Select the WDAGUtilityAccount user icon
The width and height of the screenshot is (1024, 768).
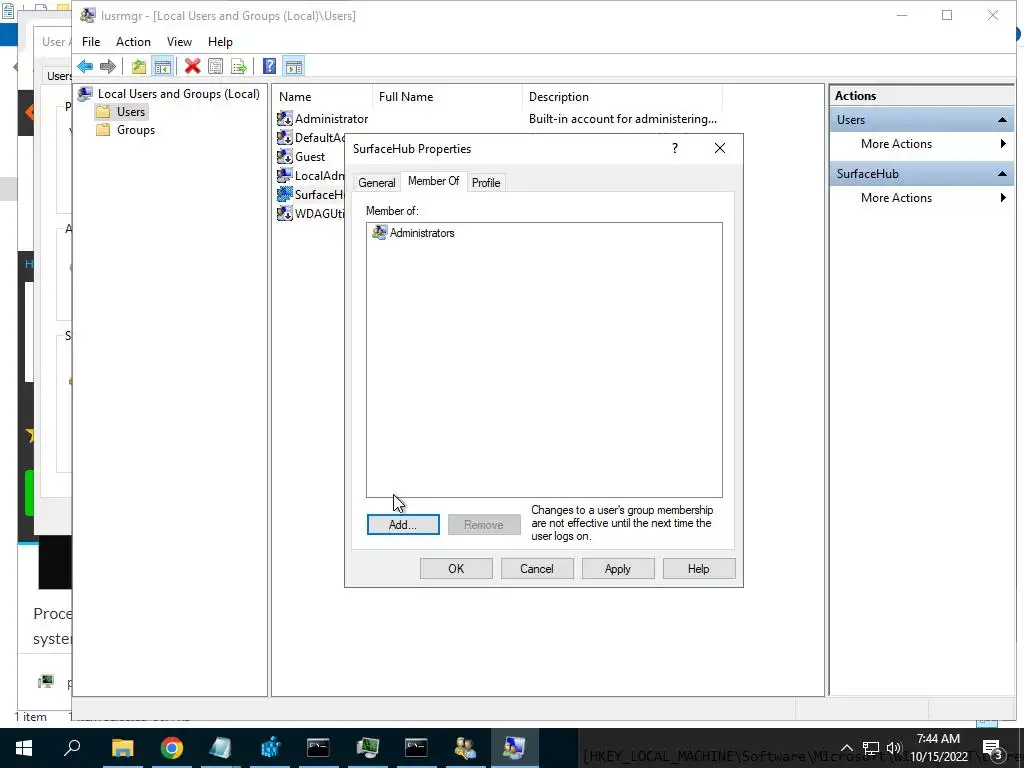285,213
